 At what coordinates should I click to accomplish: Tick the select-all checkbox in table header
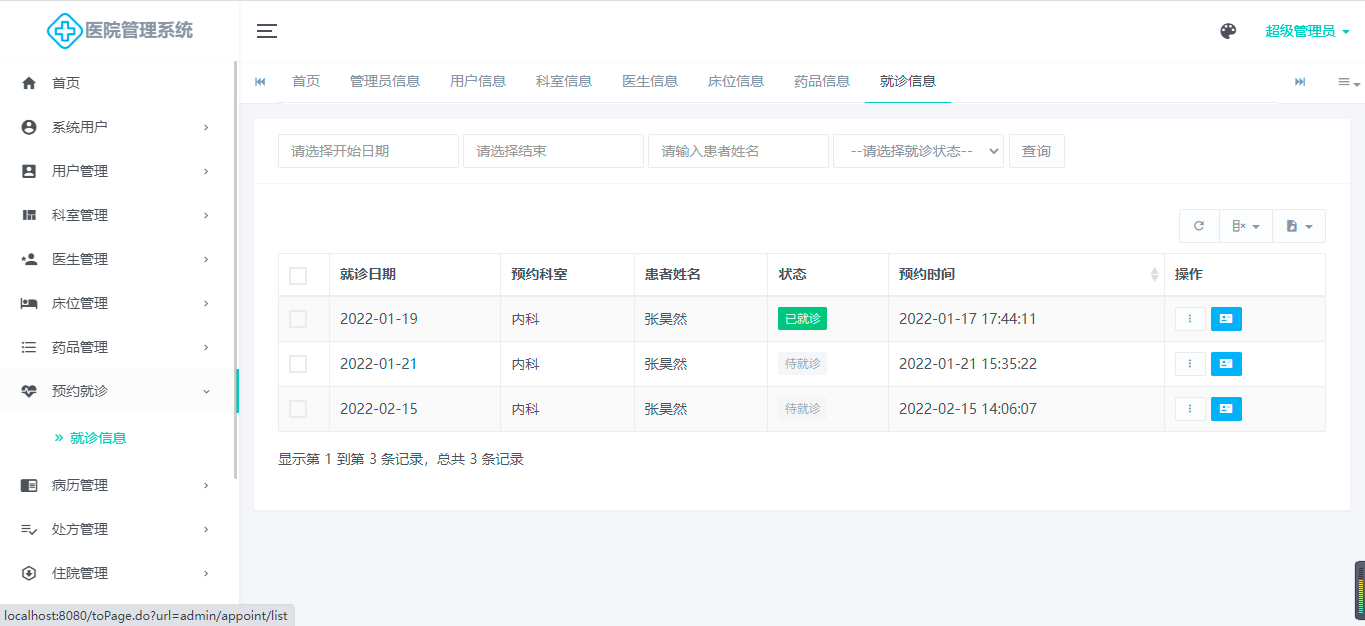click(x=298, y=275)
